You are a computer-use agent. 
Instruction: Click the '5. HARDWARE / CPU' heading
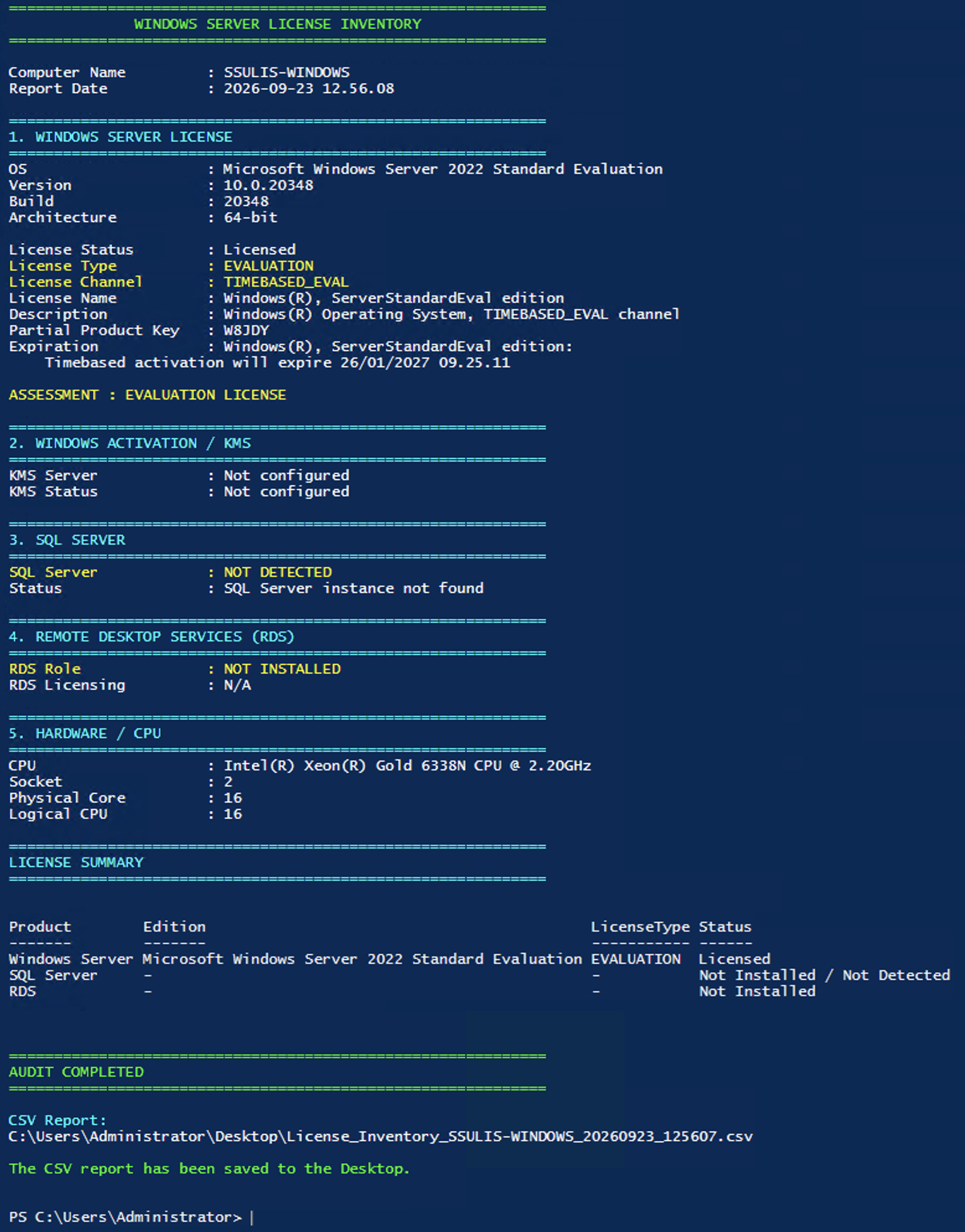(x=85, y=734)
